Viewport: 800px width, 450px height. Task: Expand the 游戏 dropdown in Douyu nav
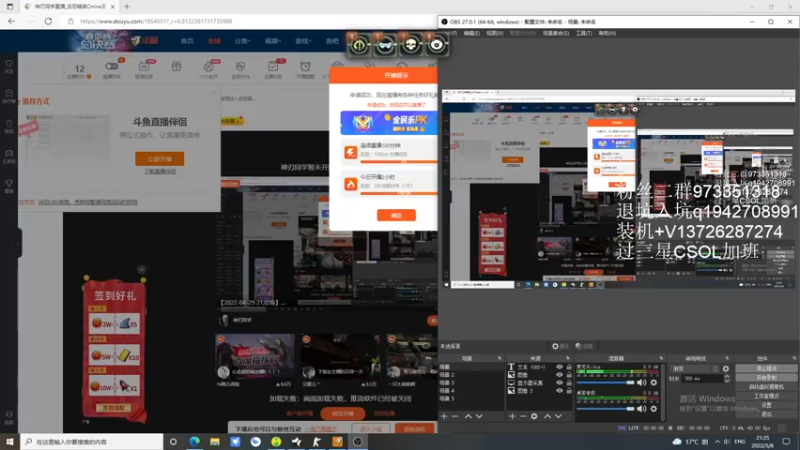[303, 41]
